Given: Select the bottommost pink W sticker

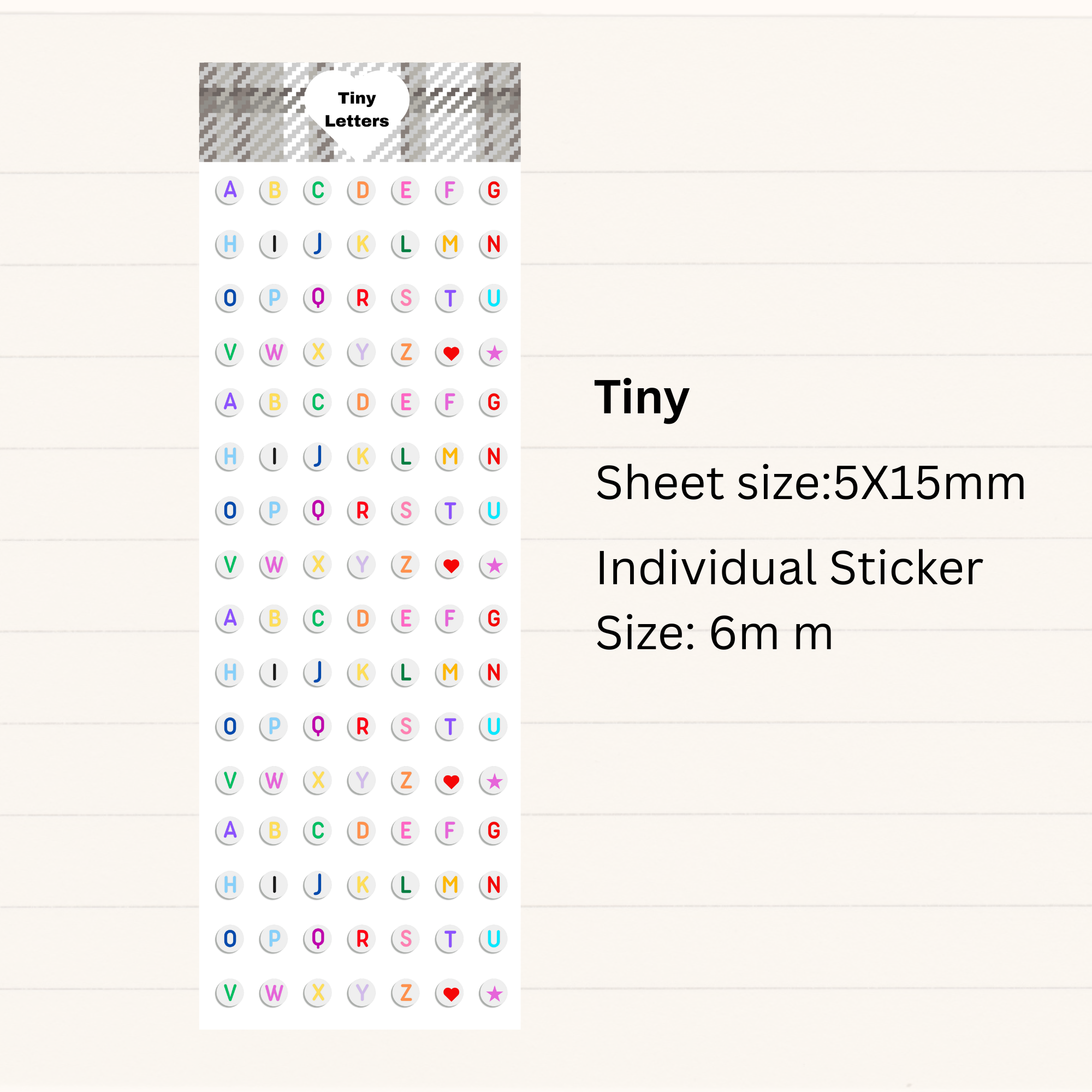Looking at the screenshot, I should (x=274, y=993).
